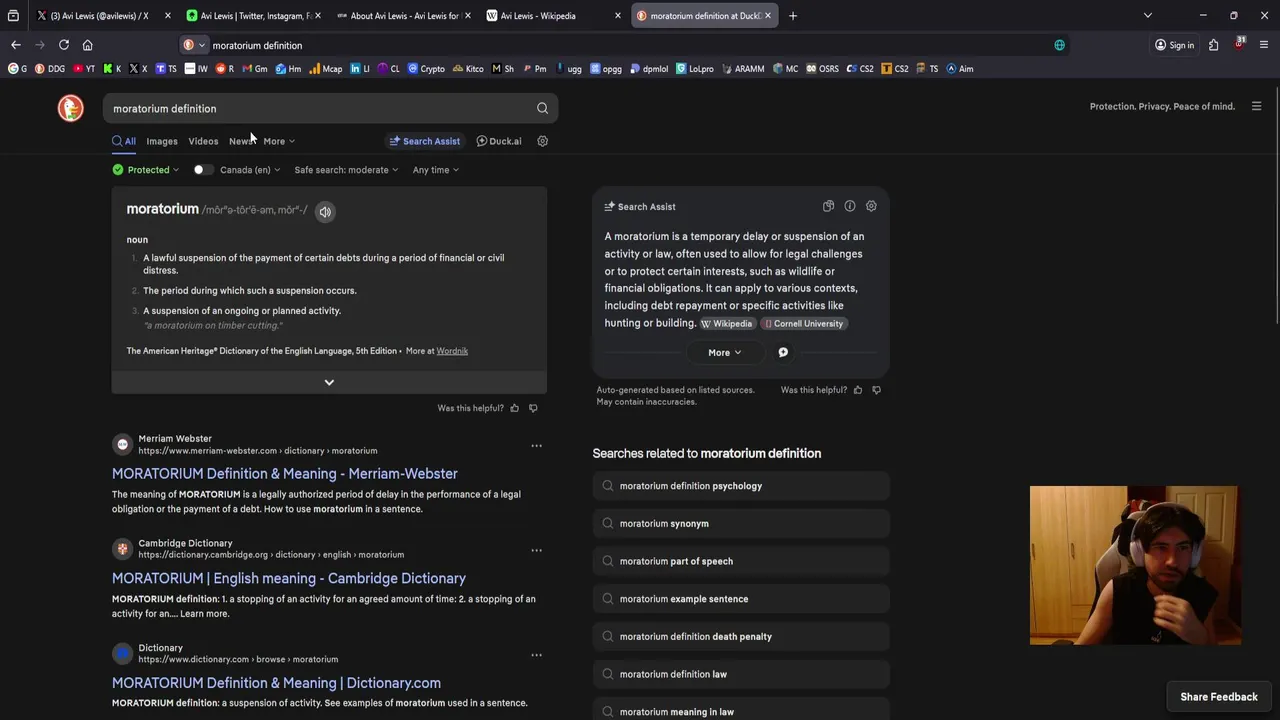Open the Crypto bookmark
The height and width of the screenshot is (720, 1280).
point(426,69)
